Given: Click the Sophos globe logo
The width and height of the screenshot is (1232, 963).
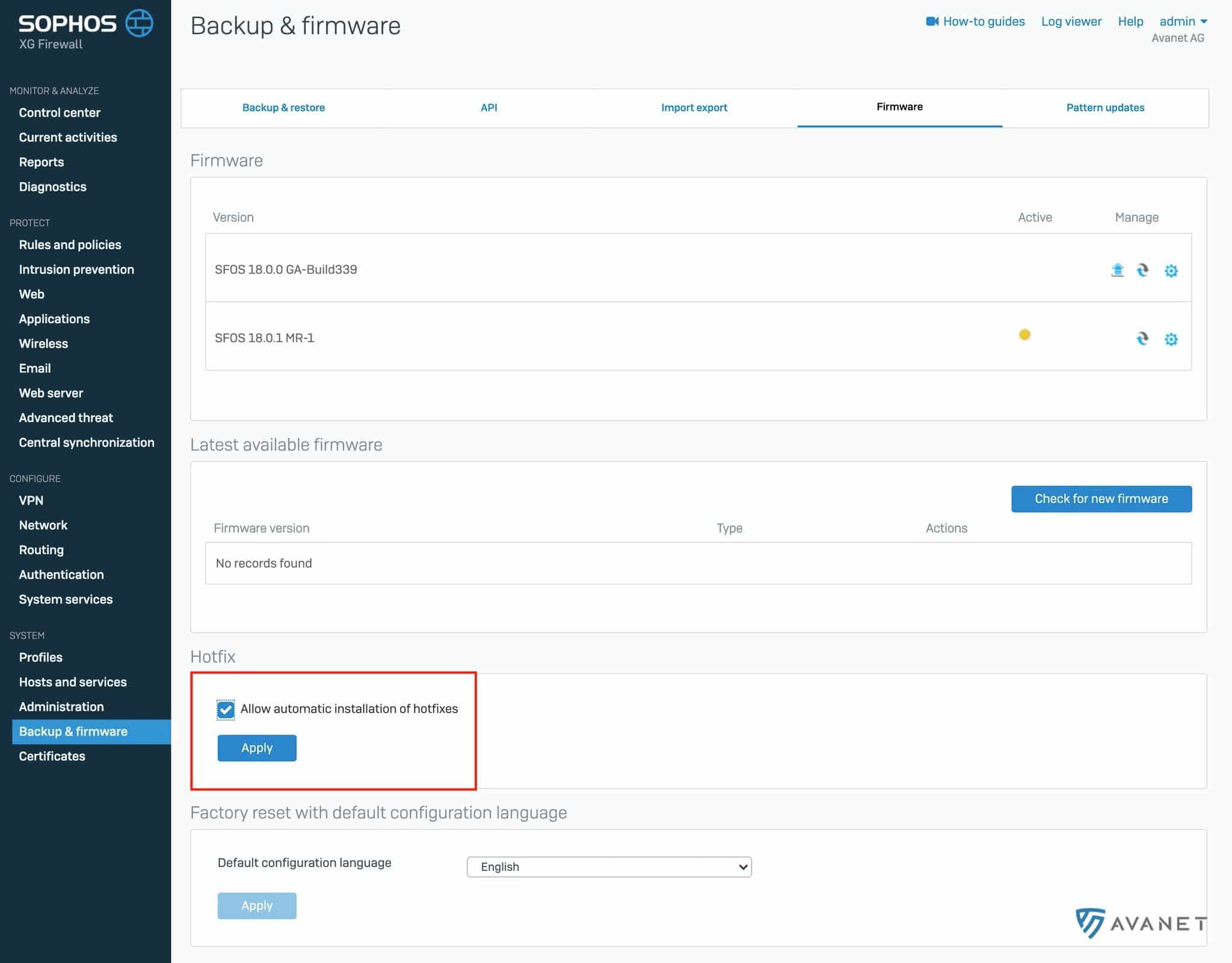Looking at the screenshot, I should click(x=139, y=23).
